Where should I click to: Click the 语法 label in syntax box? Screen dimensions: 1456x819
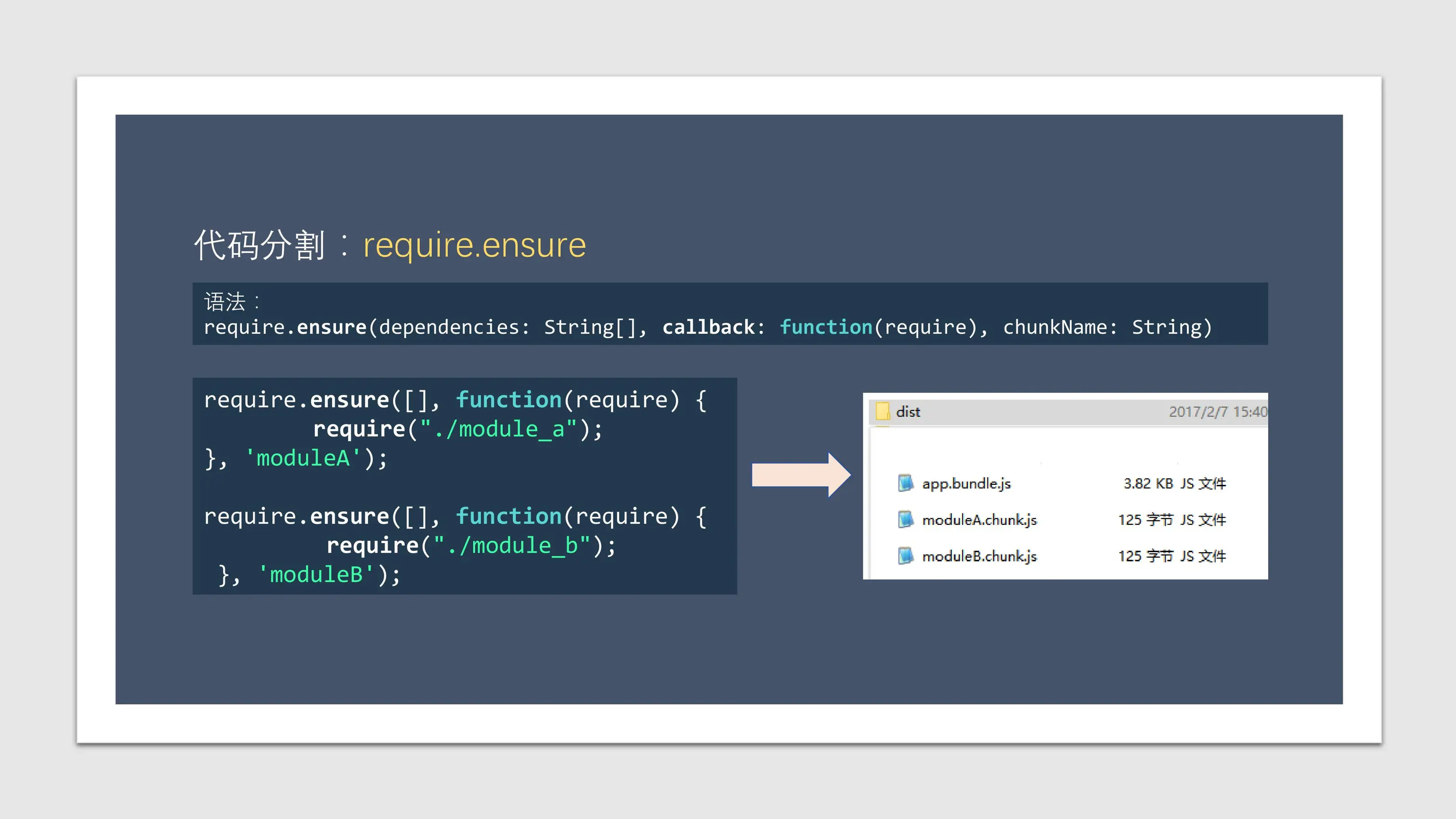click(225, 302)
